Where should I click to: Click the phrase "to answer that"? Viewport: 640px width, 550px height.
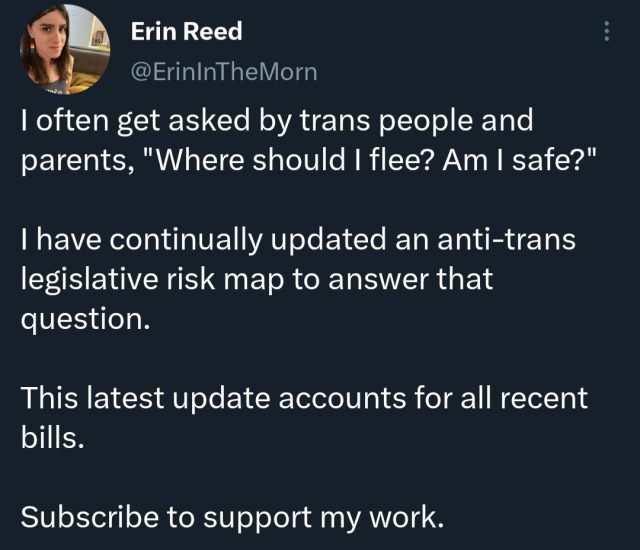pos(393,279)
